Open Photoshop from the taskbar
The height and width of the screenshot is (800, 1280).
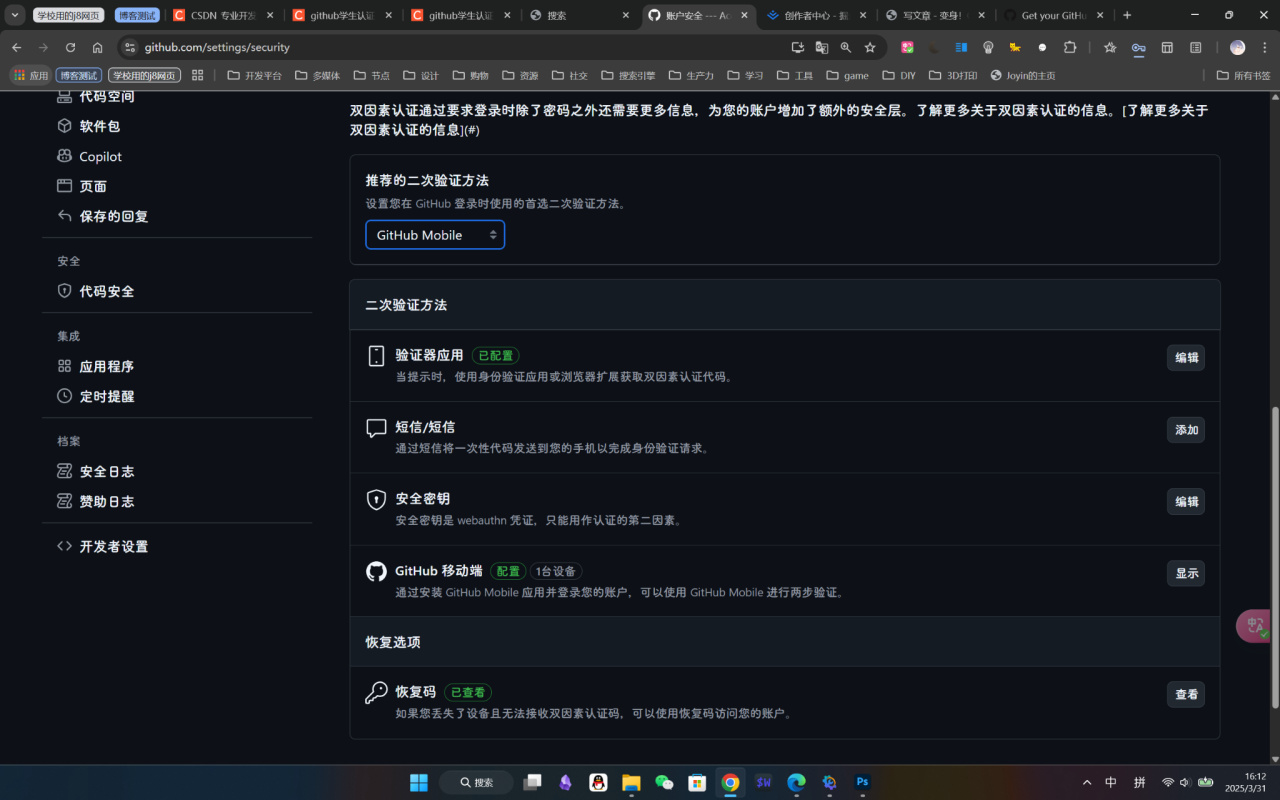coord(862,782)
